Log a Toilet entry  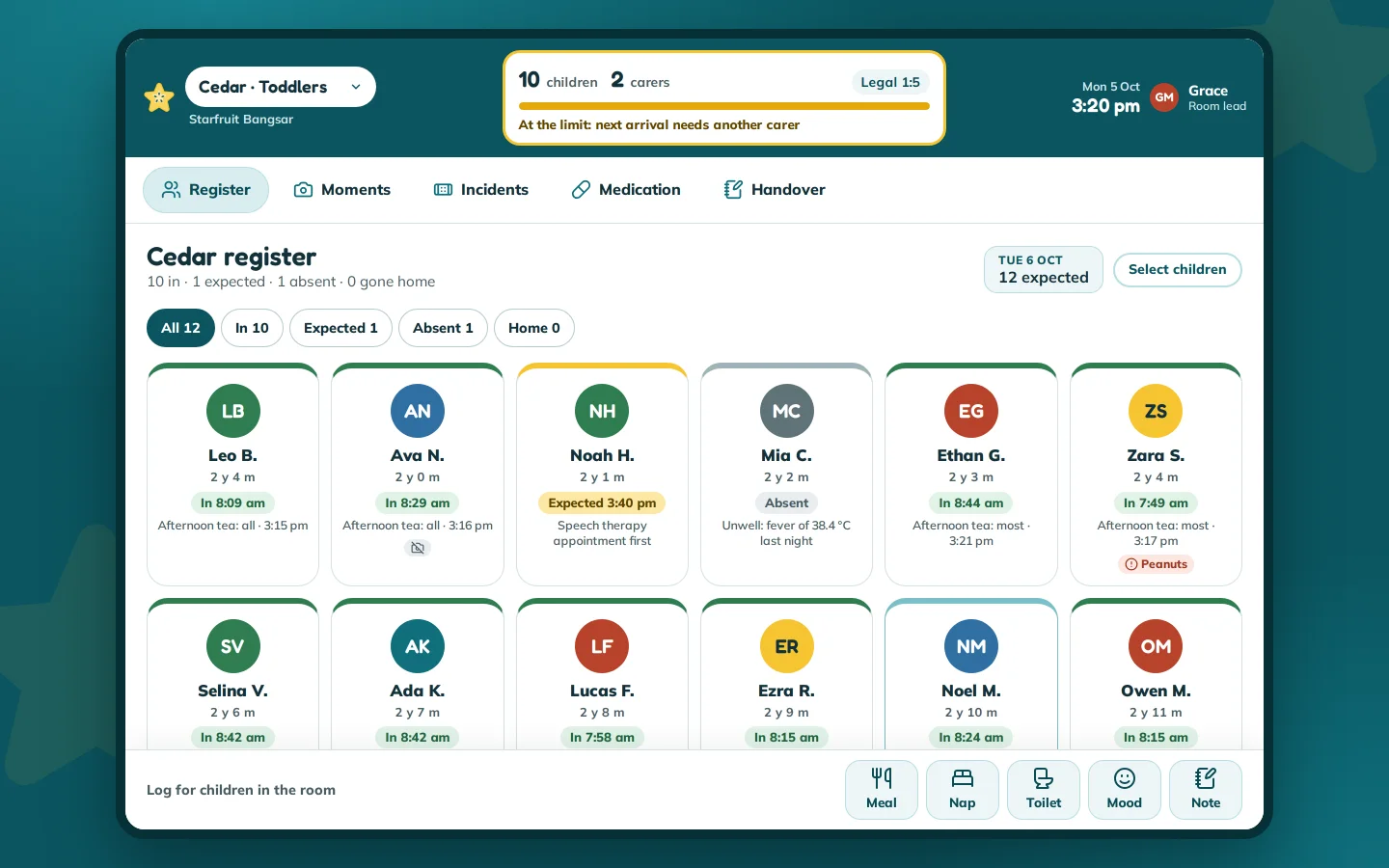pos(1044,790)
